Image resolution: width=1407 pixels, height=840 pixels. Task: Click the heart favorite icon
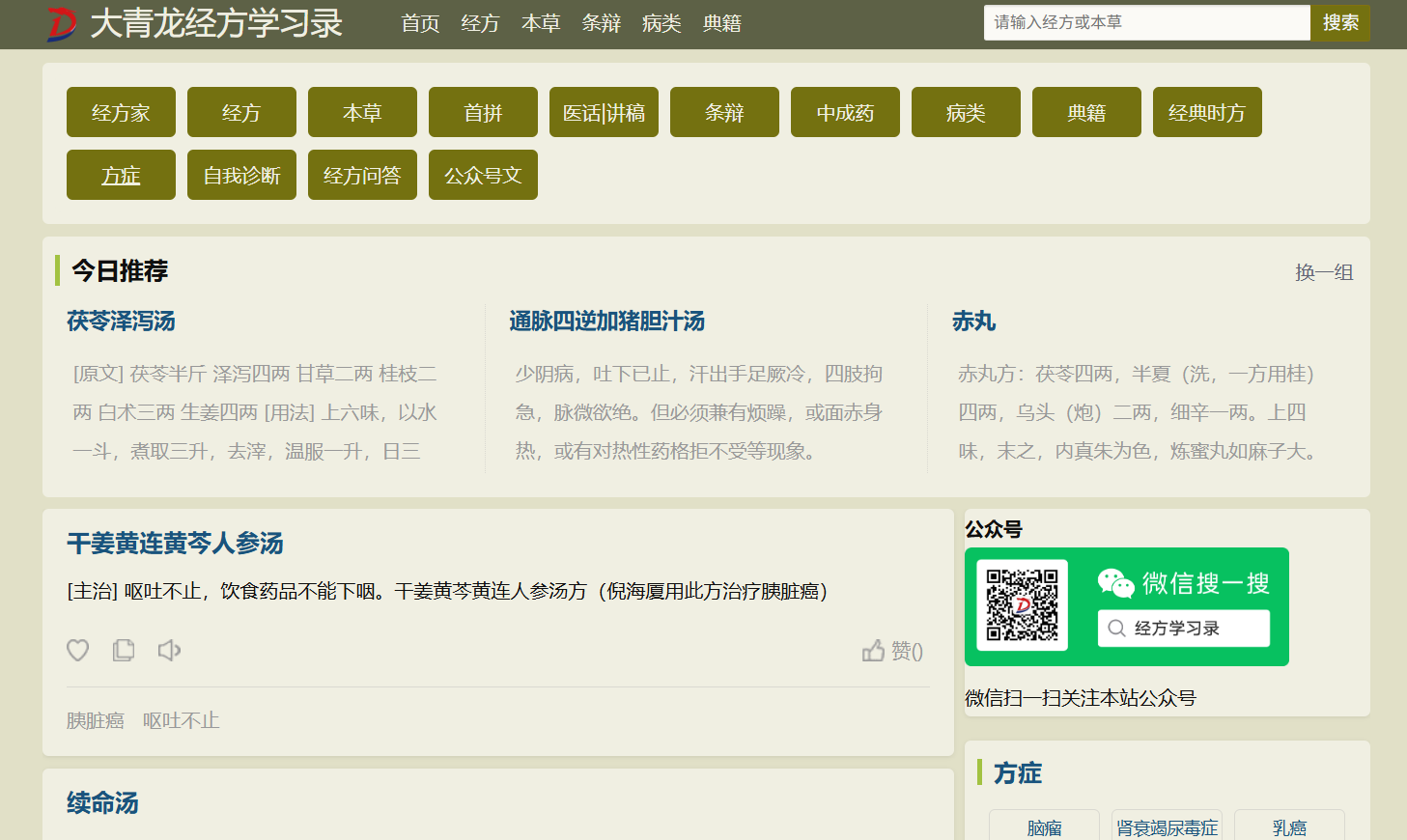(x=78, y=651)
